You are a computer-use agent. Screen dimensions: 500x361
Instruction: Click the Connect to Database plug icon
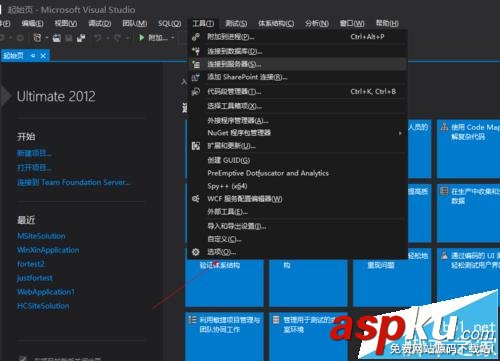tap(196, 51)
